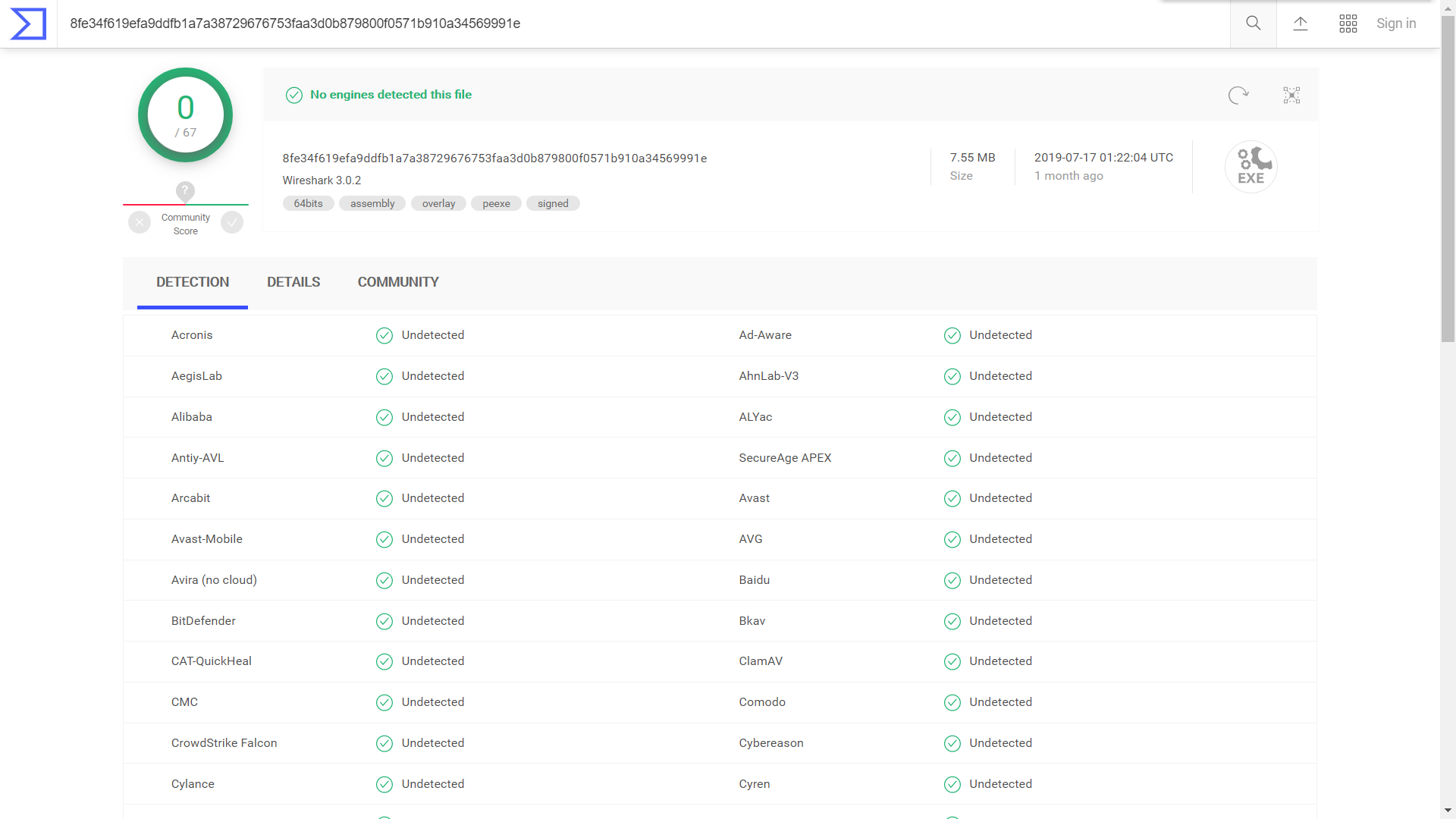1456x819 pixels.
Task: Click the AhnLab-V3 undetected check icon
Action: click(952, 376)
